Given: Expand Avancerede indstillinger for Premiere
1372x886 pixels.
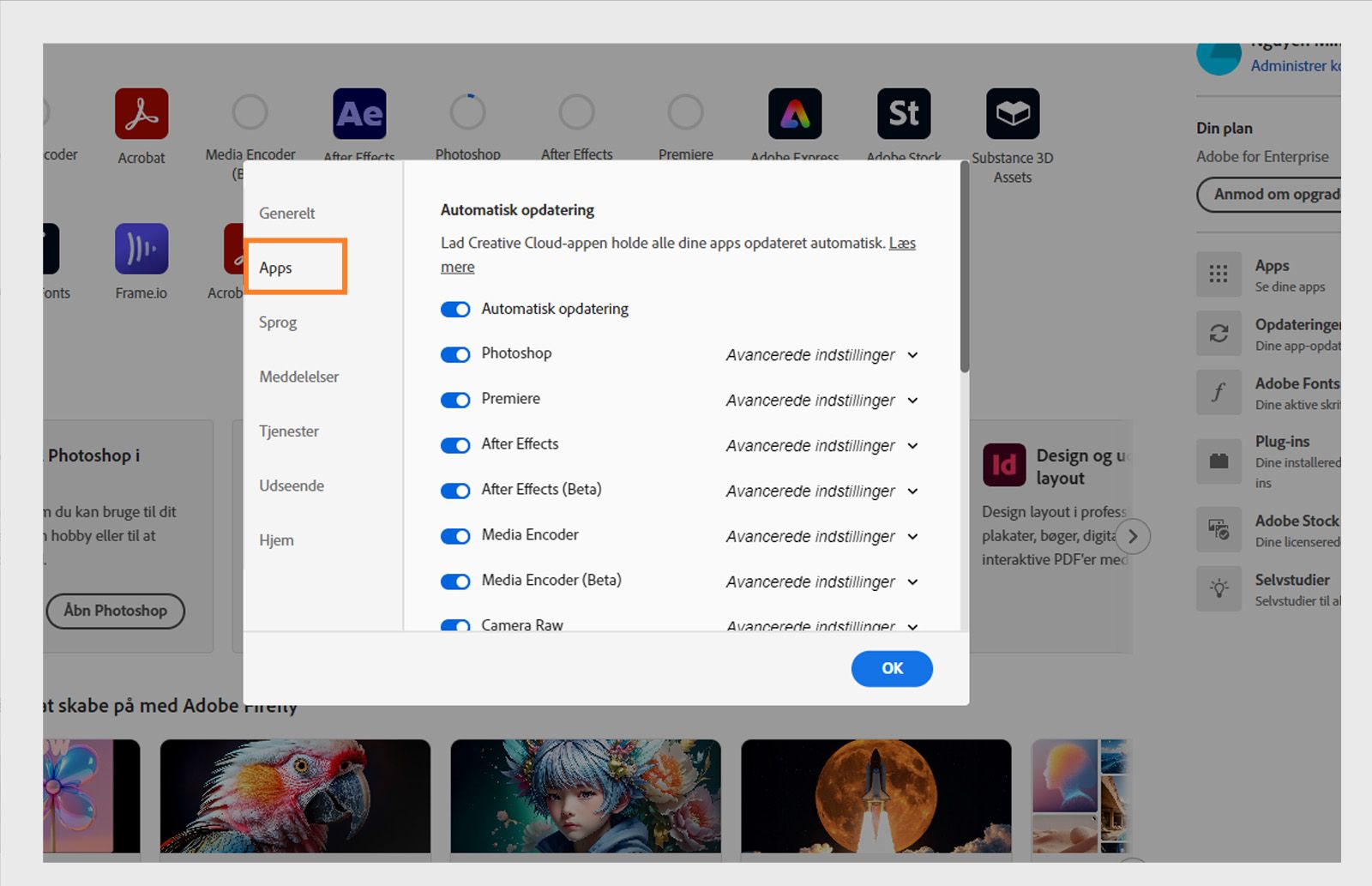Looking at the screenshot, I should 821,400.
